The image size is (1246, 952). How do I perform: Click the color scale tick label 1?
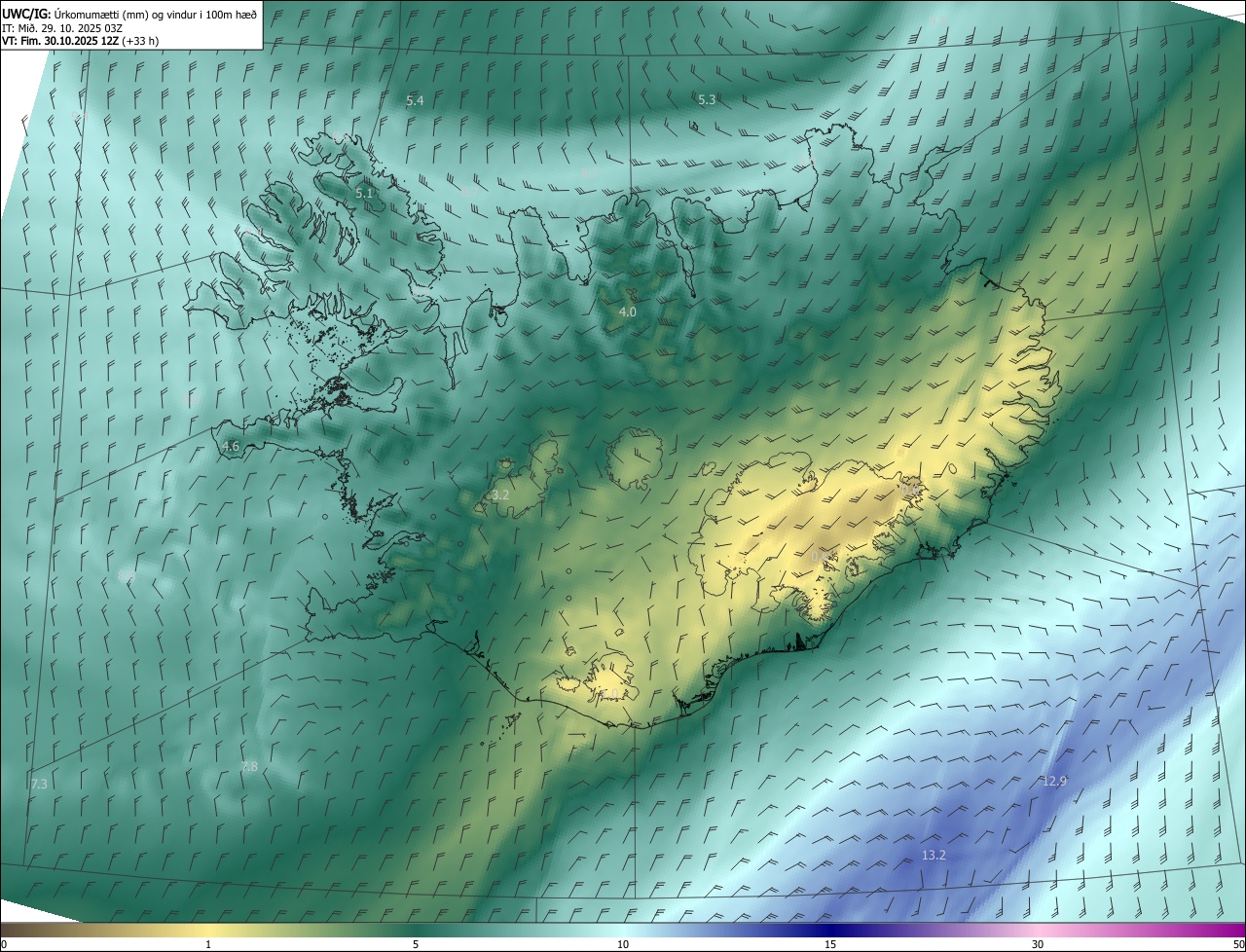coord(208,945)
